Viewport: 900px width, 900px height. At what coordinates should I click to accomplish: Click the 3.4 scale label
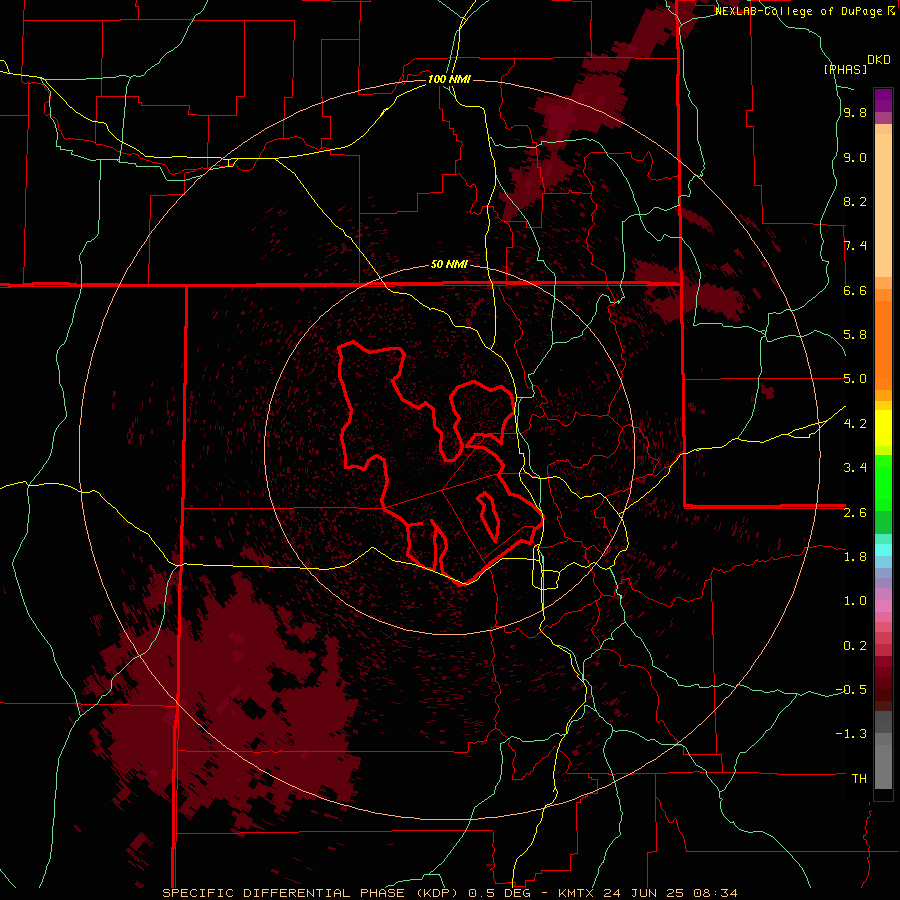pyautogui.click(x=855, y=468)
